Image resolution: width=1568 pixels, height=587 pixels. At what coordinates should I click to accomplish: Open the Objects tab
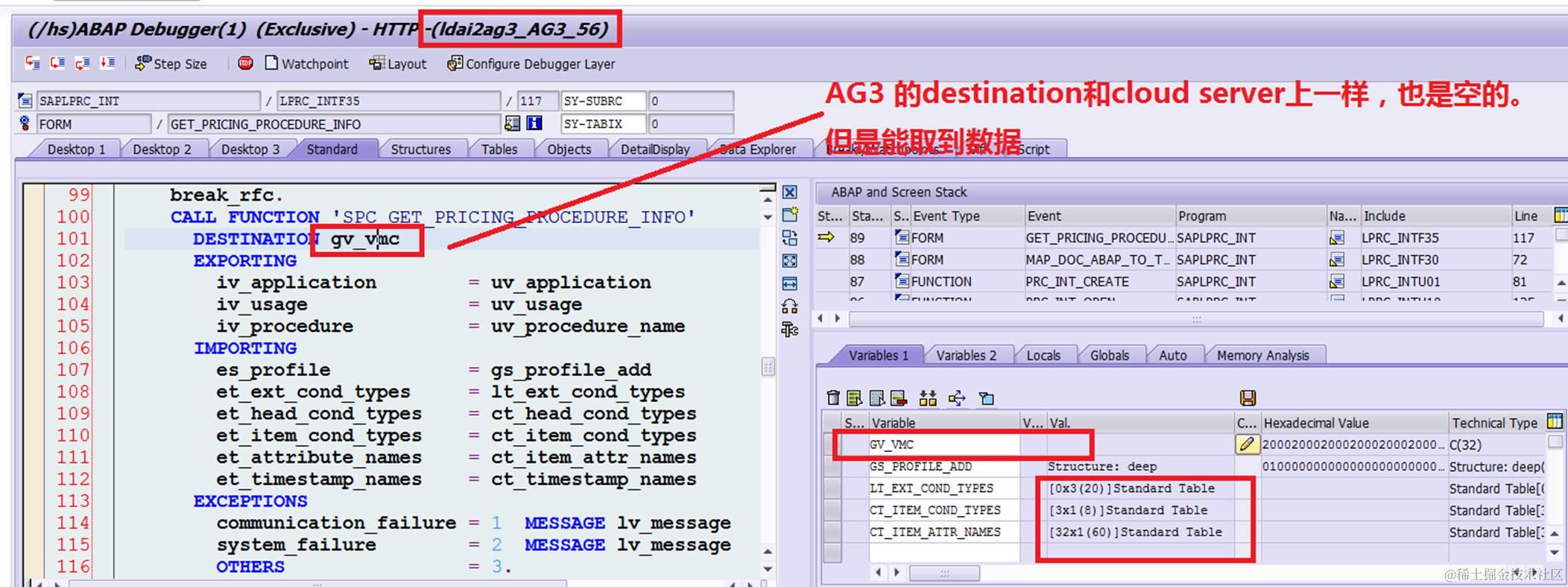pyautogui.click(x=569, y=149)
